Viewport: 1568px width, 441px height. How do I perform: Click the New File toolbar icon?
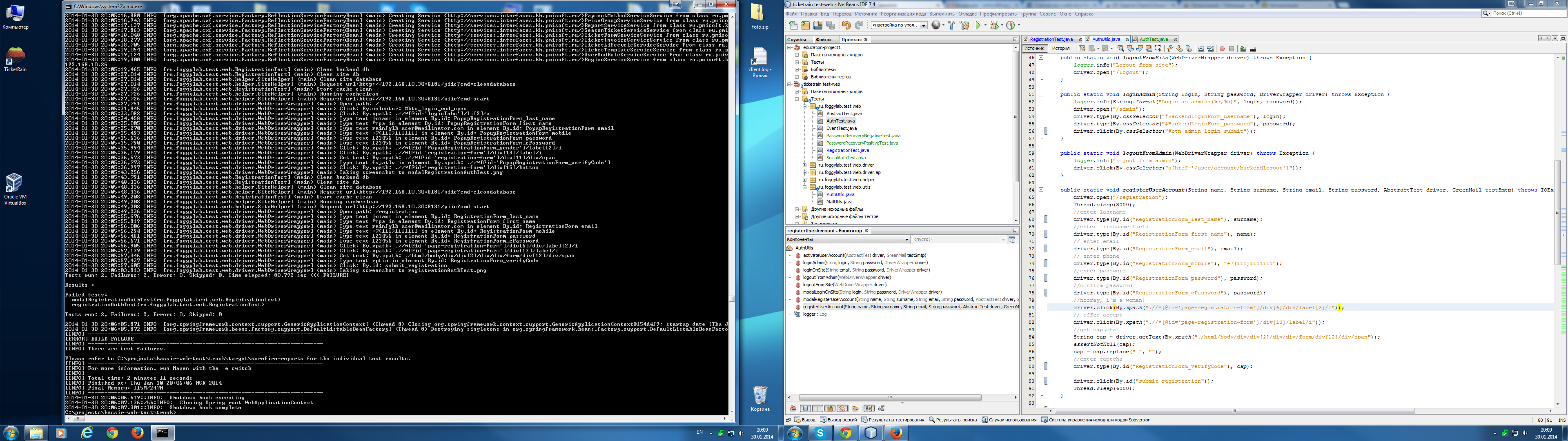coord(793,25)
